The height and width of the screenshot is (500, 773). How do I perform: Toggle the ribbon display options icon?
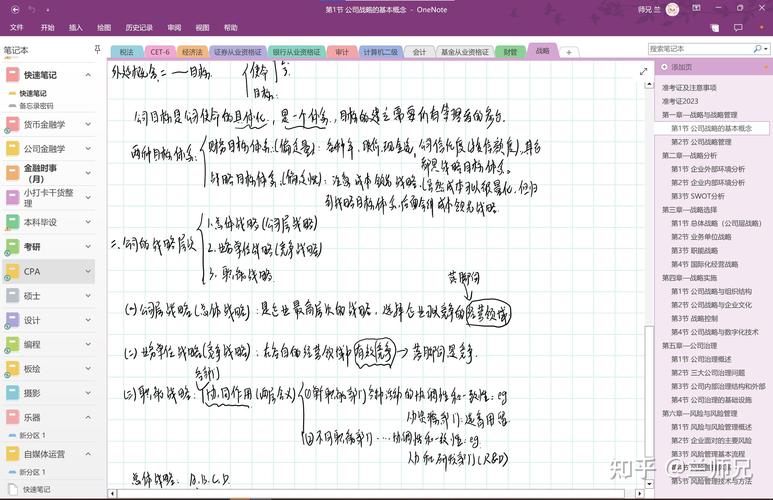(696, 8)
